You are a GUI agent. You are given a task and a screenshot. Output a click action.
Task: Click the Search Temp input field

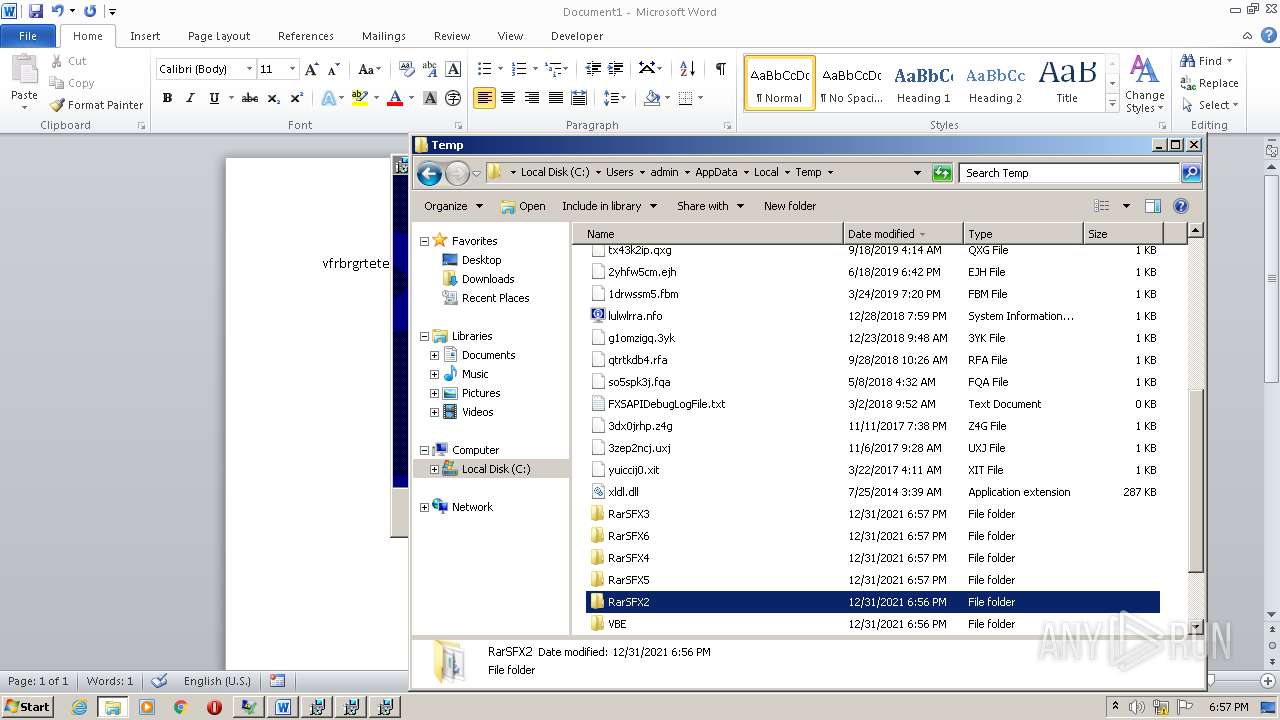point(1069,173)
